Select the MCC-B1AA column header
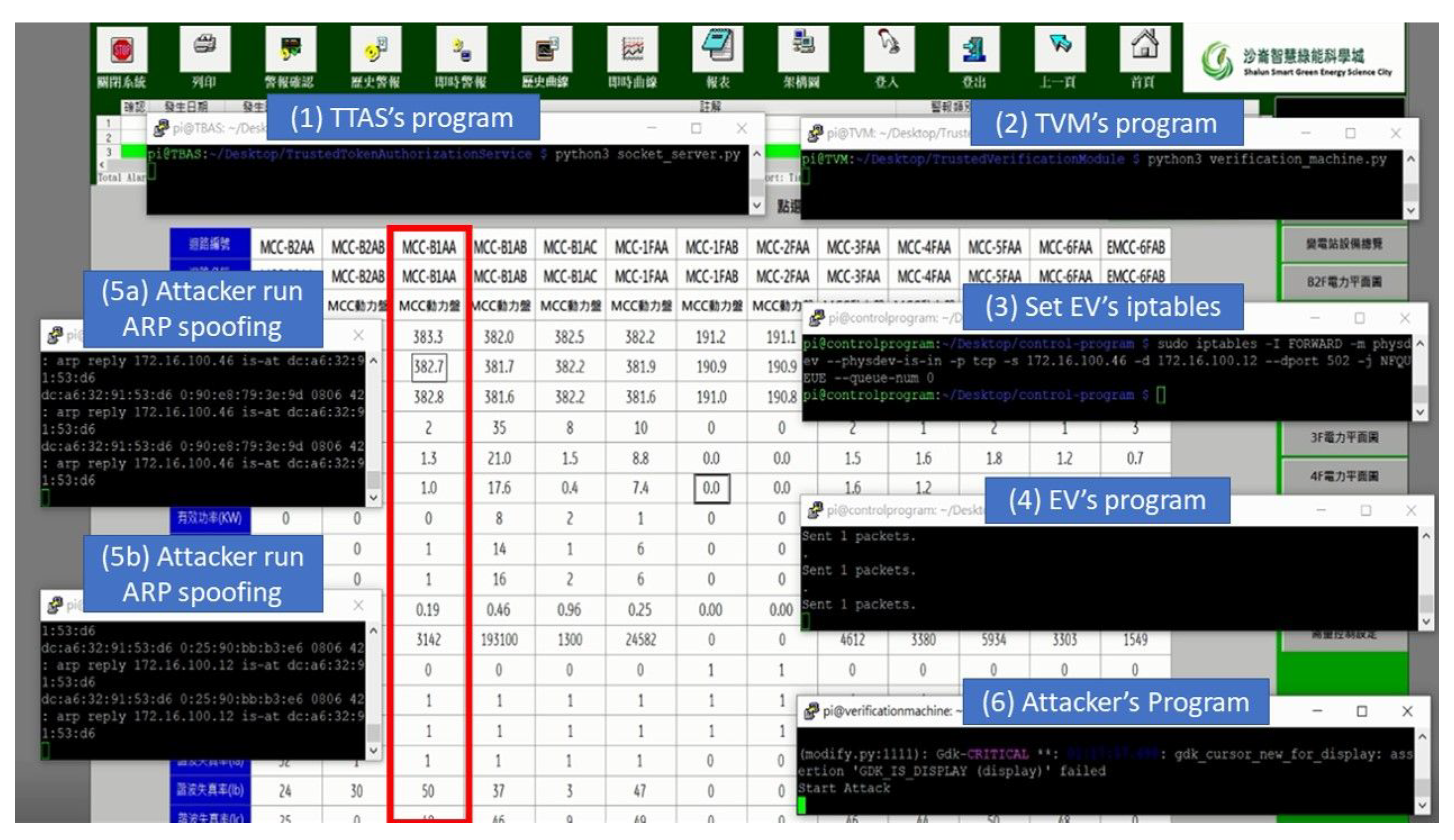This screenshot has height=840, width=1454. click(x=429, y=247)
